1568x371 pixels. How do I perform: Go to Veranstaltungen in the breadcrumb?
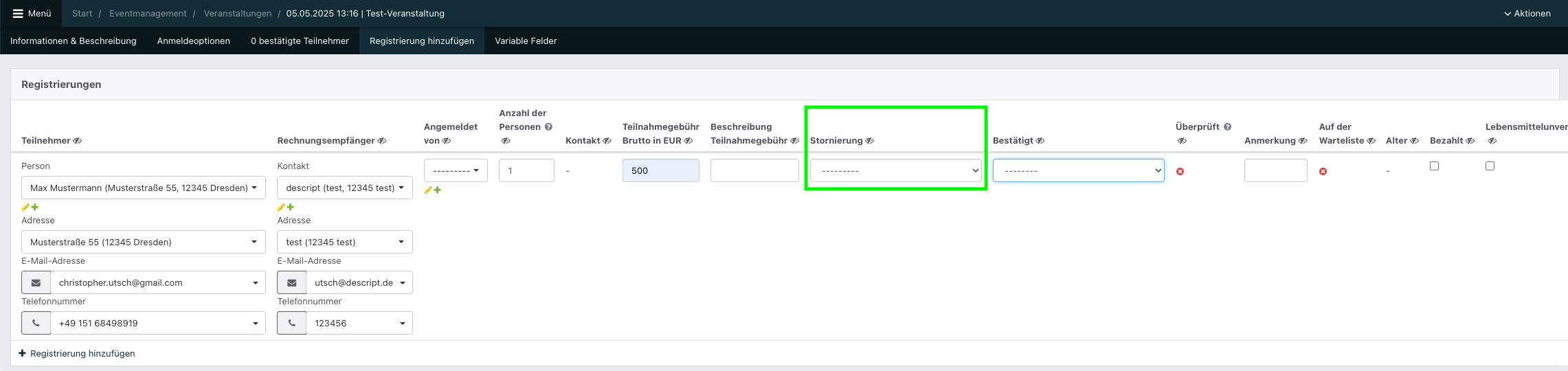(237, 13)
